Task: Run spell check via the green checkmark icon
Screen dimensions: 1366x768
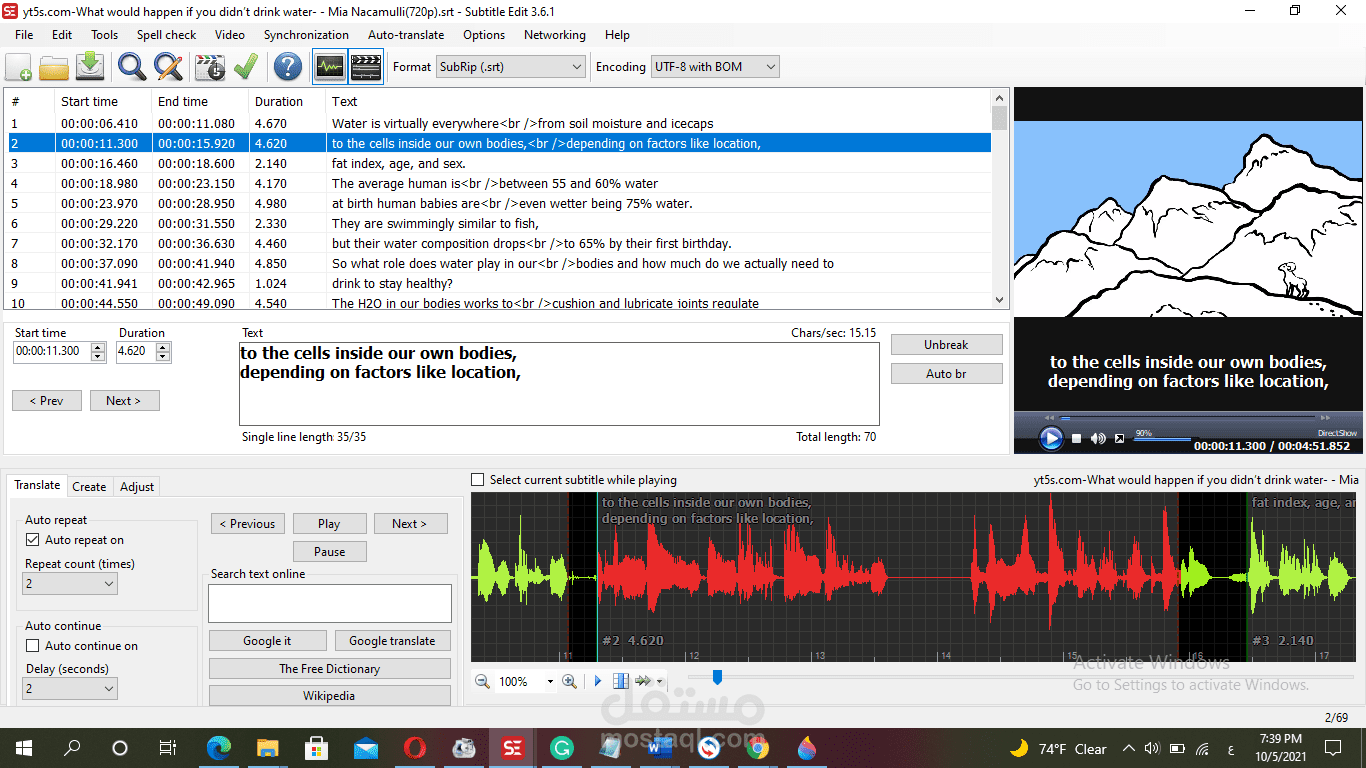Action: (246, 66)
